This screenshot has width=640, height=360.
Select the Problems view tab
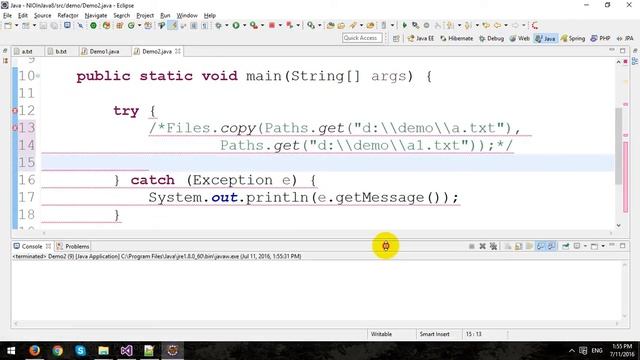pyautogui.click(x=73, y=246)
